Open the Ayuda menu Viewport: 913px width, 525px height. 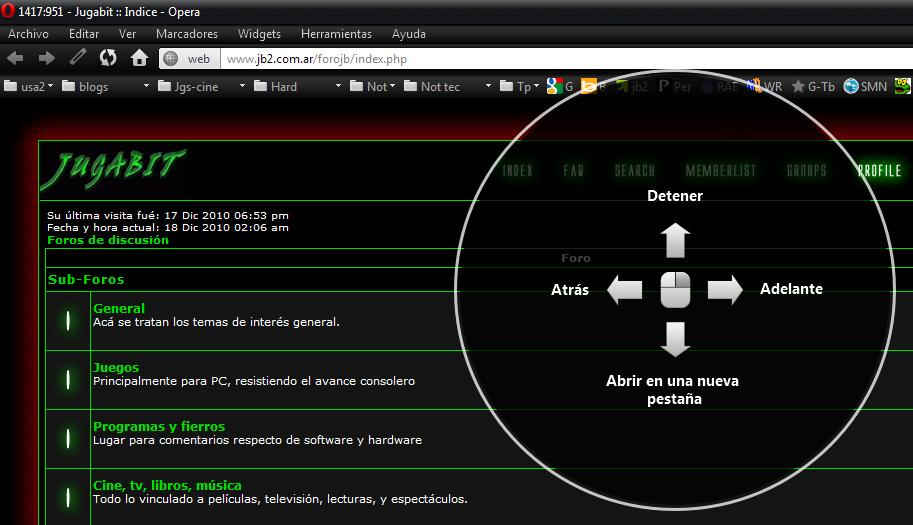[x=409, y=34]
